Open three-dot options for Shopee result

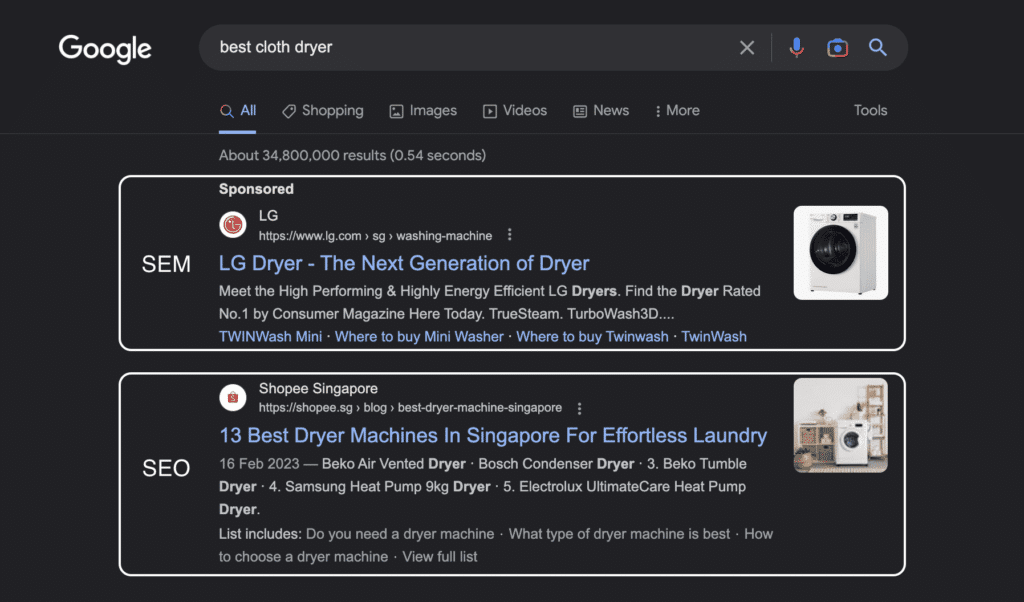pyautogui.click(x=579, y=408)
